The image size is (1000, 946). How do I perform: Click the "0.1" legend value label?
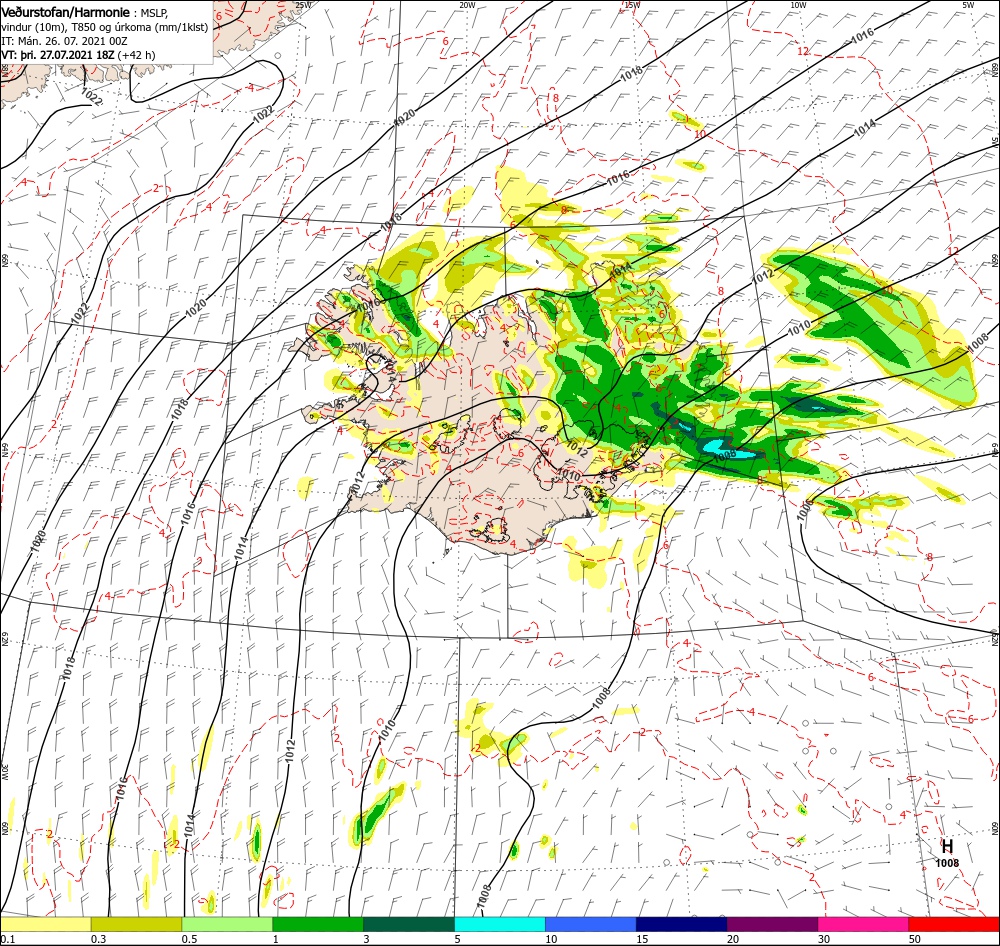coord(8,939)
